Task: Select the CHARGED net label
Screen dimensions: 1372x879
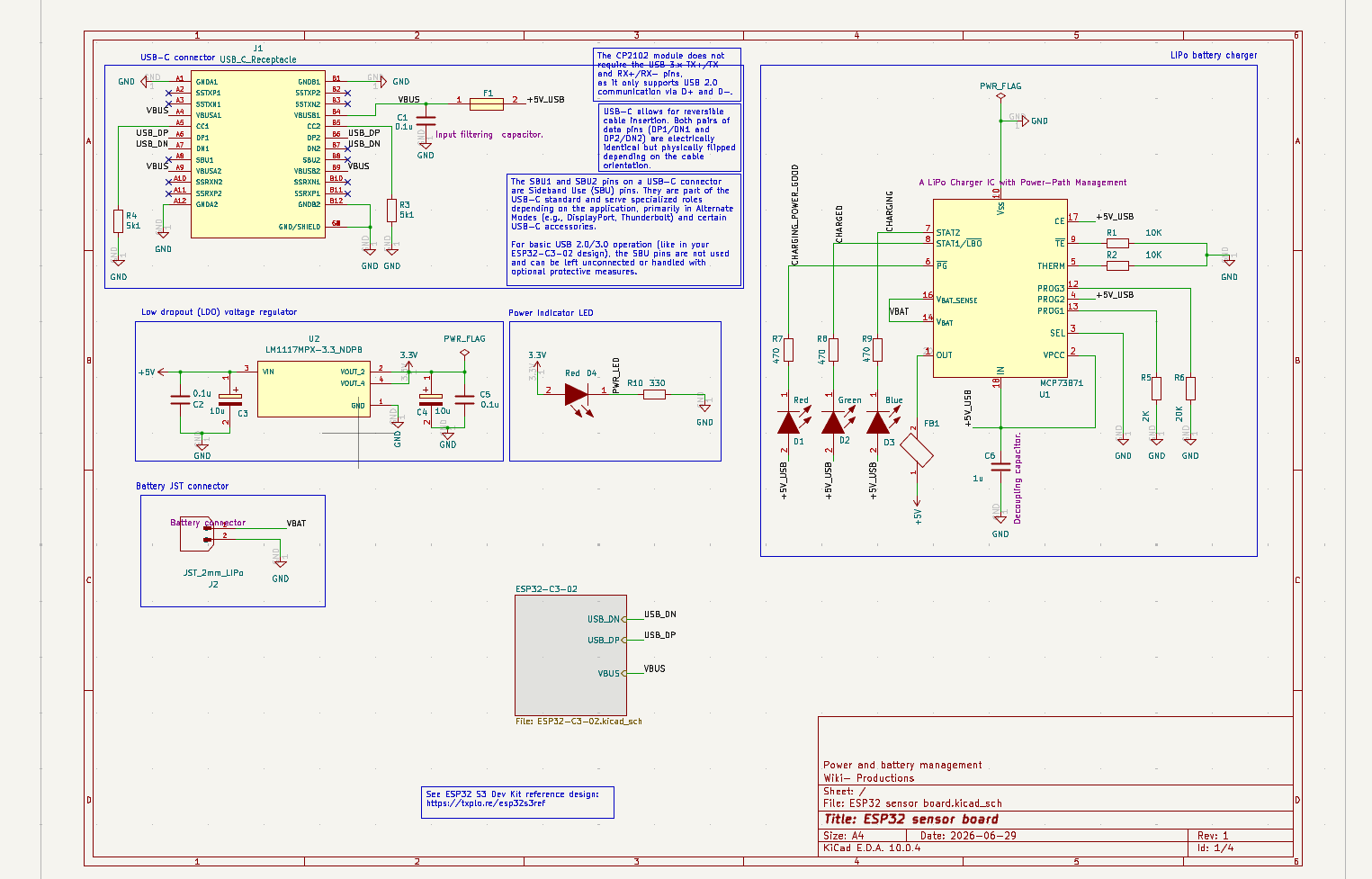Action: click(x=839, y=224)
